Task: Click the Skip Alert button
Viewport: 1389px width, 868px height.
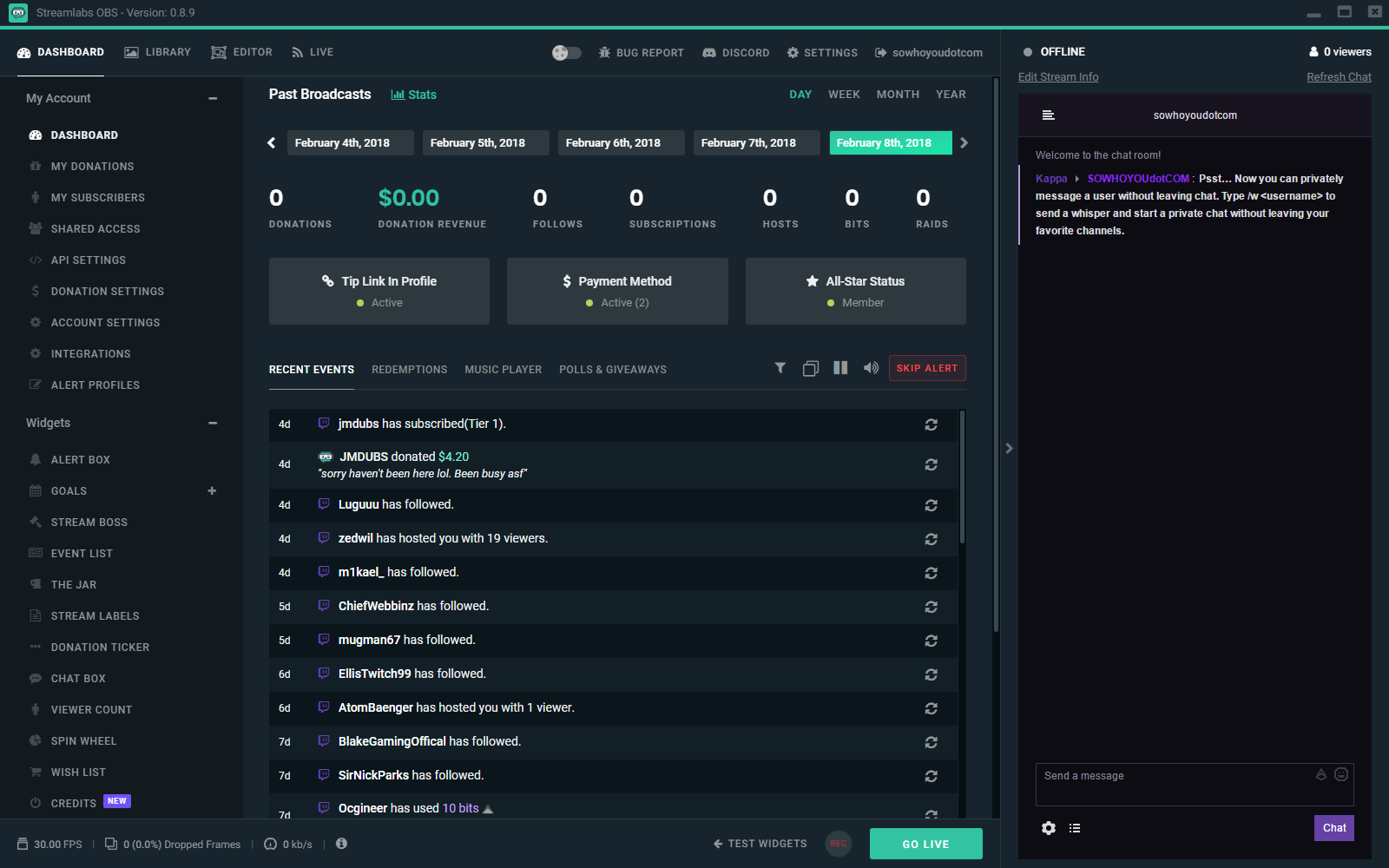Action: [927, 368]
